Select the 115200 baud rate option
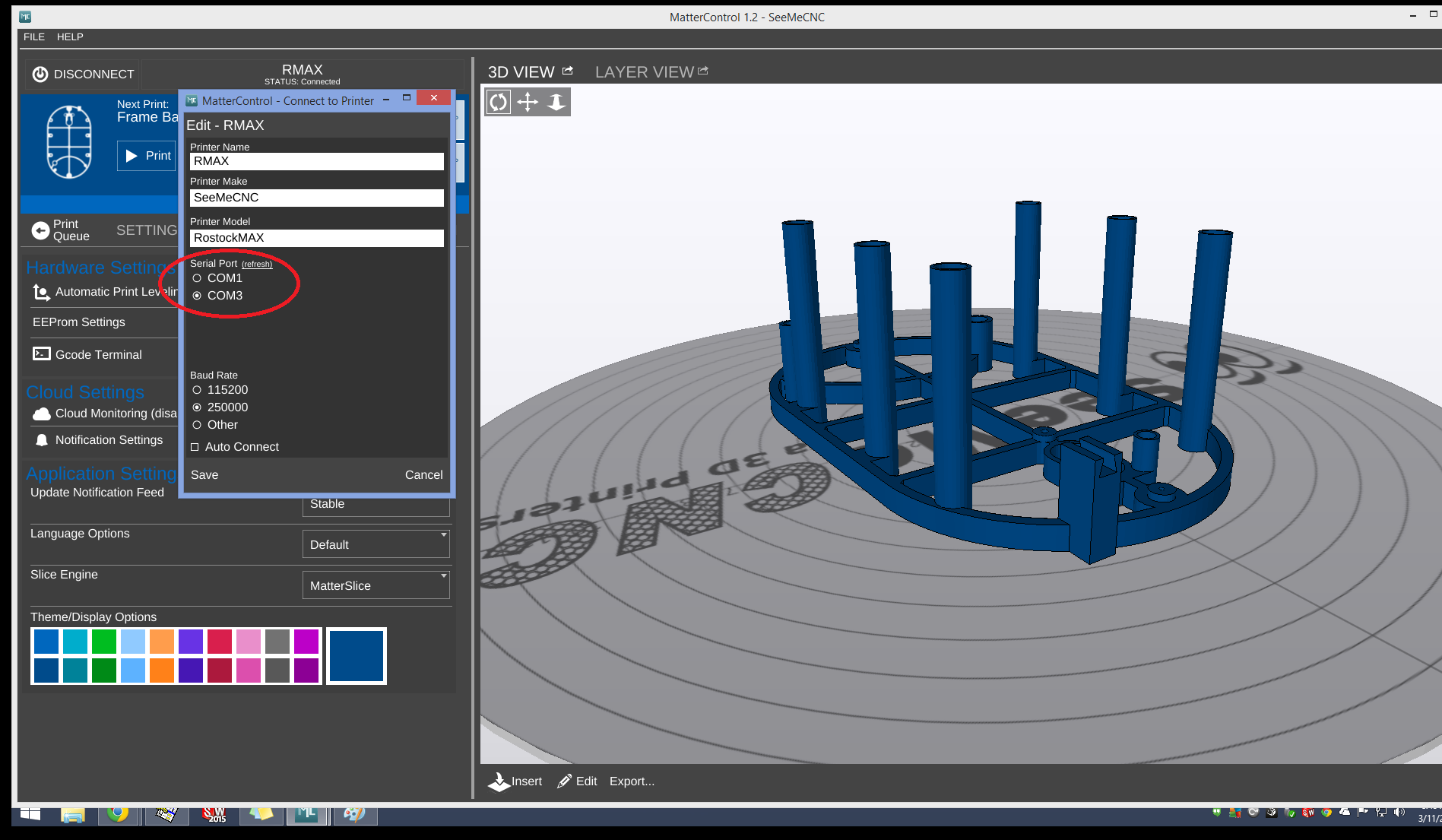 point(197,390)
